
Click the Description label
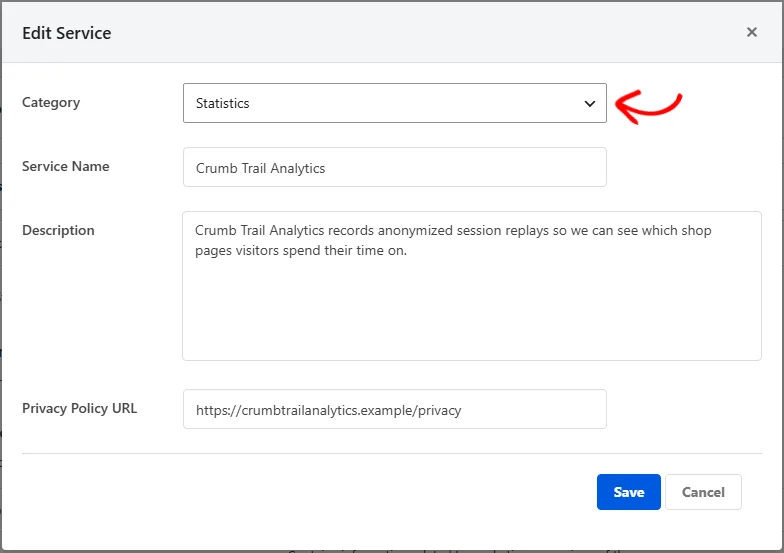pos(58,230)
